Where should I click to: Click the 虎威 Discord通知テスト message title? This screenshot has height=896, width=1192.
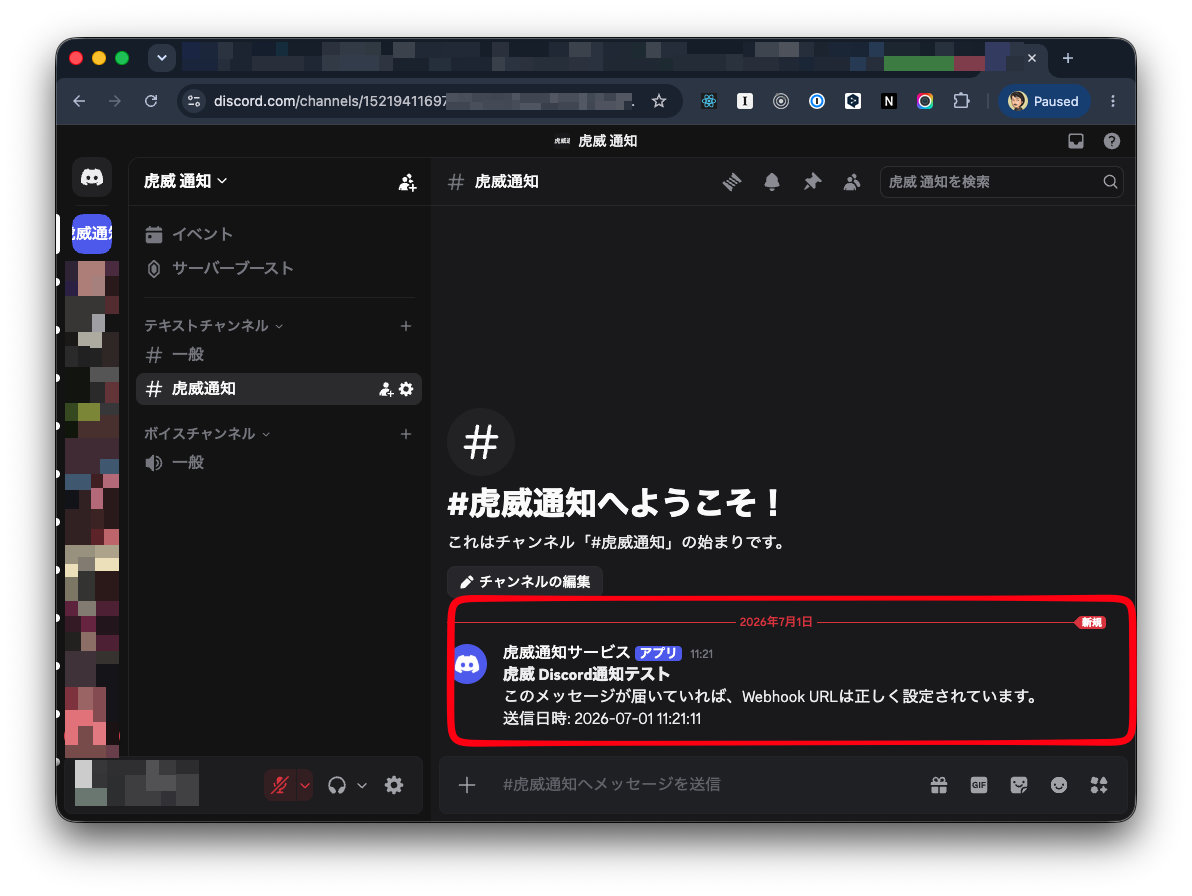coord(586,674)
